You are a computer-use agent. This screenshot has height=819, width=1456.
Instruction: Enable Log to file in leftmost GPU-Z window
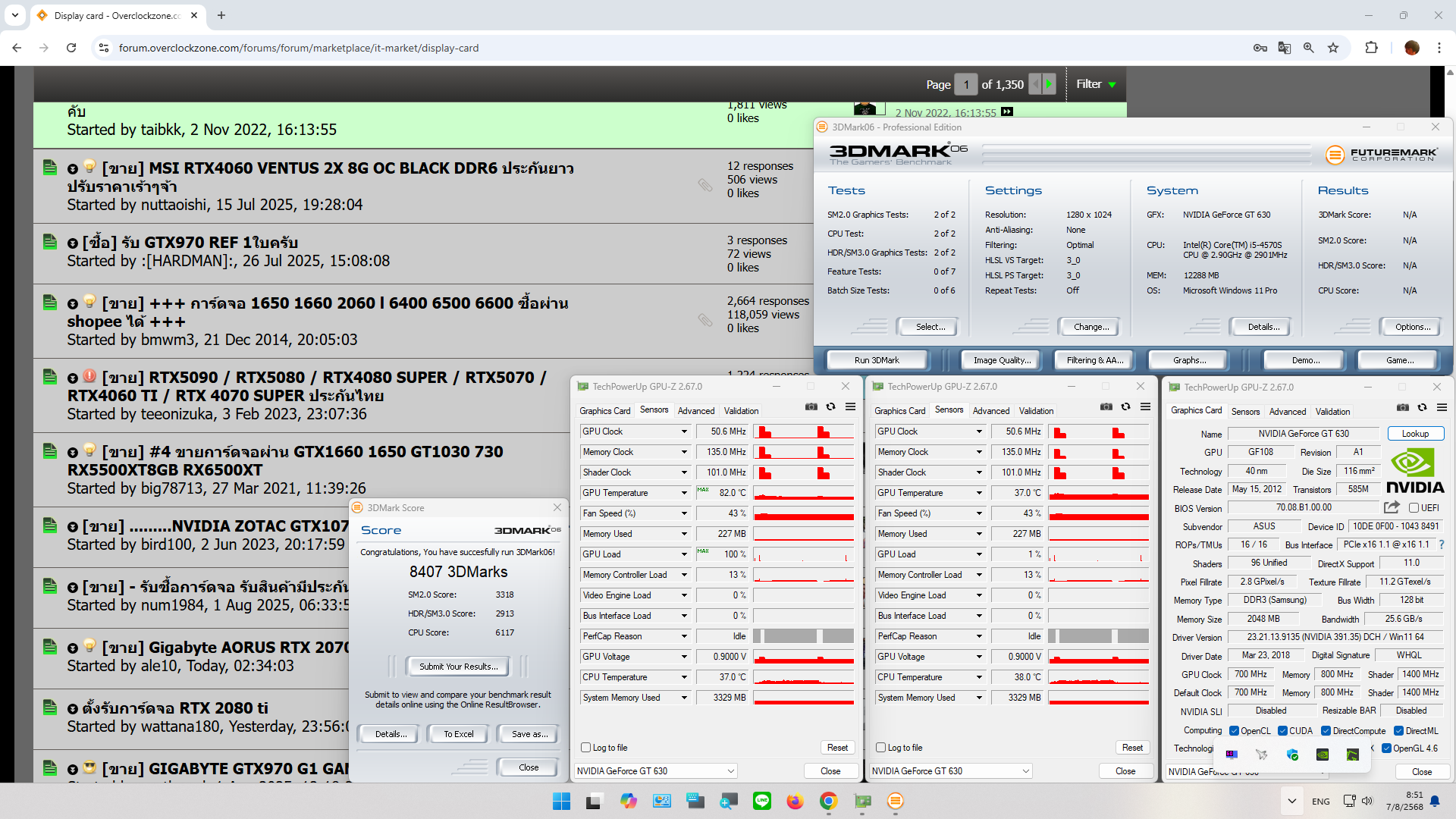[x=585, y=748]
